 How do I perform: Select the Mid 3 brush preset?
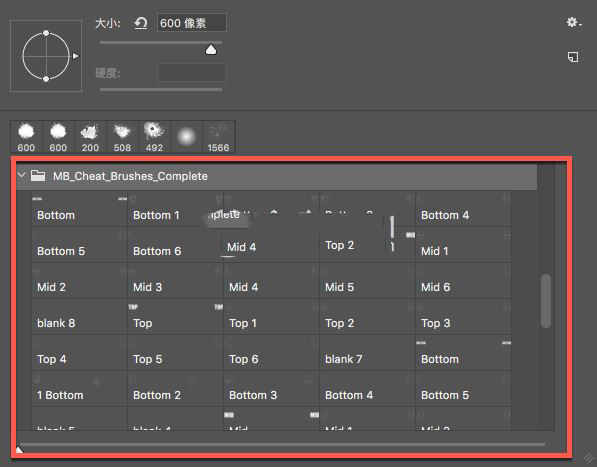(175, 281)
